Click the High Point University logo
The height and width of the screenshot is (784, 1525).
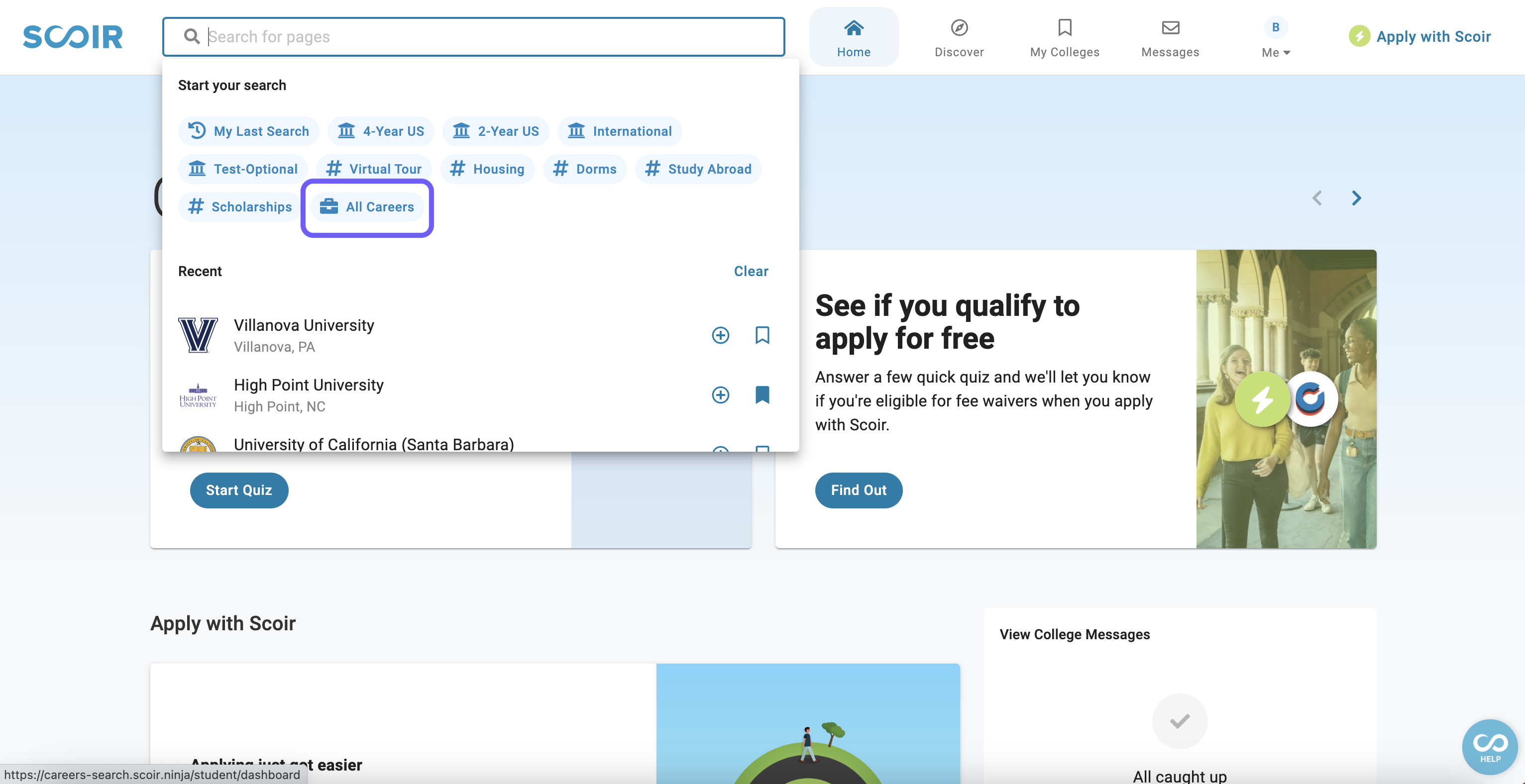198,395
